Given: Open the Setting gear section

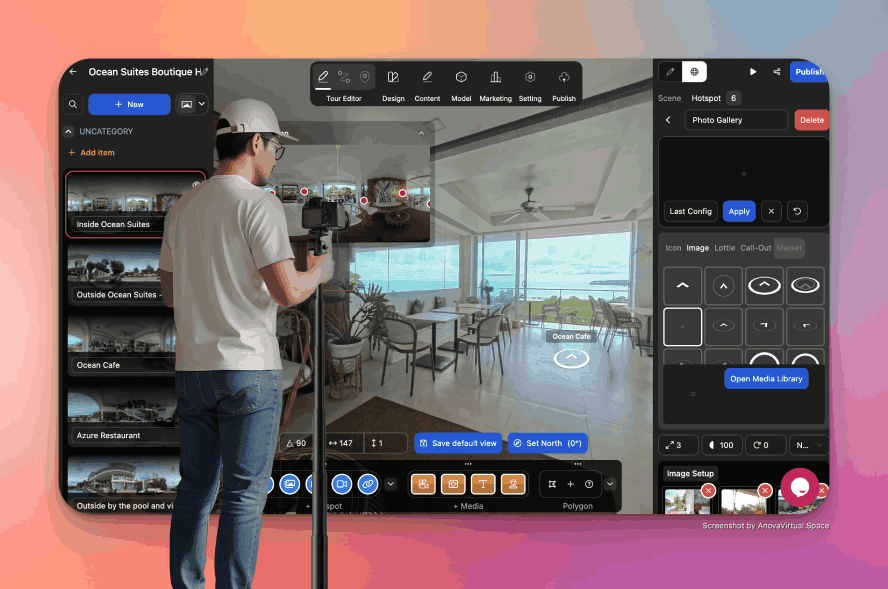Looking at the screenshot, I should pyautogui.click(x=530, y=86).
